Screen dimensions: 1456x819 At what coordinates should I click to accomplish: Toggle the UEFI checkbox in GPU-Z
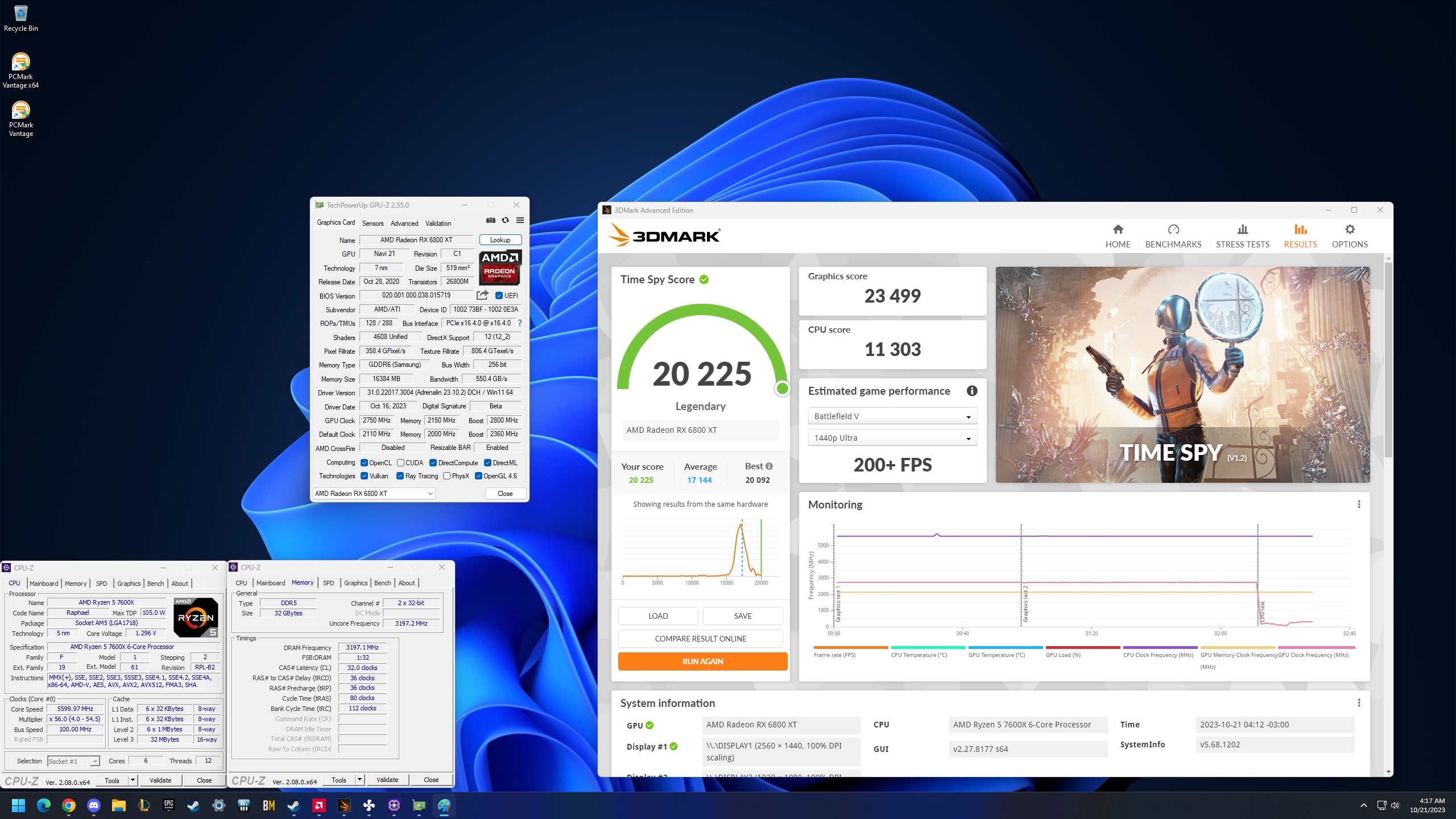pos(499,296)
